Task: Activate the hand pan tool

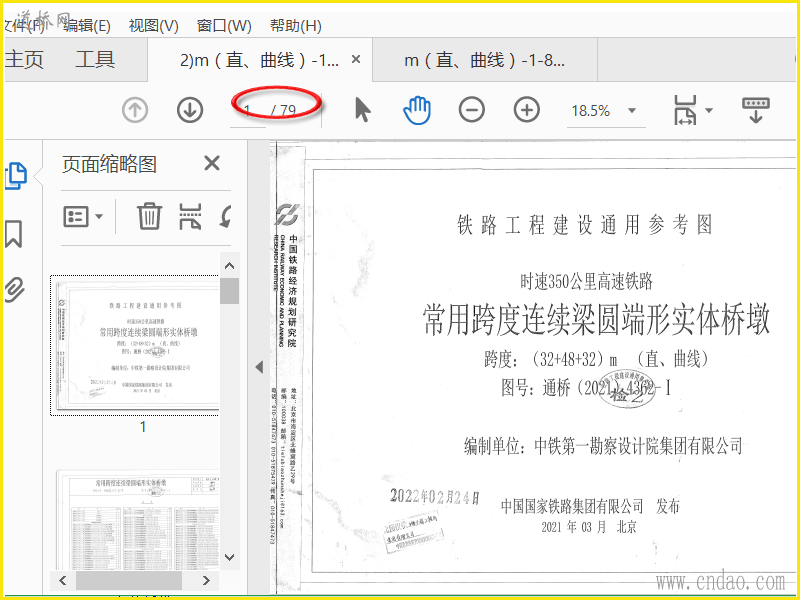Action: 417,110
